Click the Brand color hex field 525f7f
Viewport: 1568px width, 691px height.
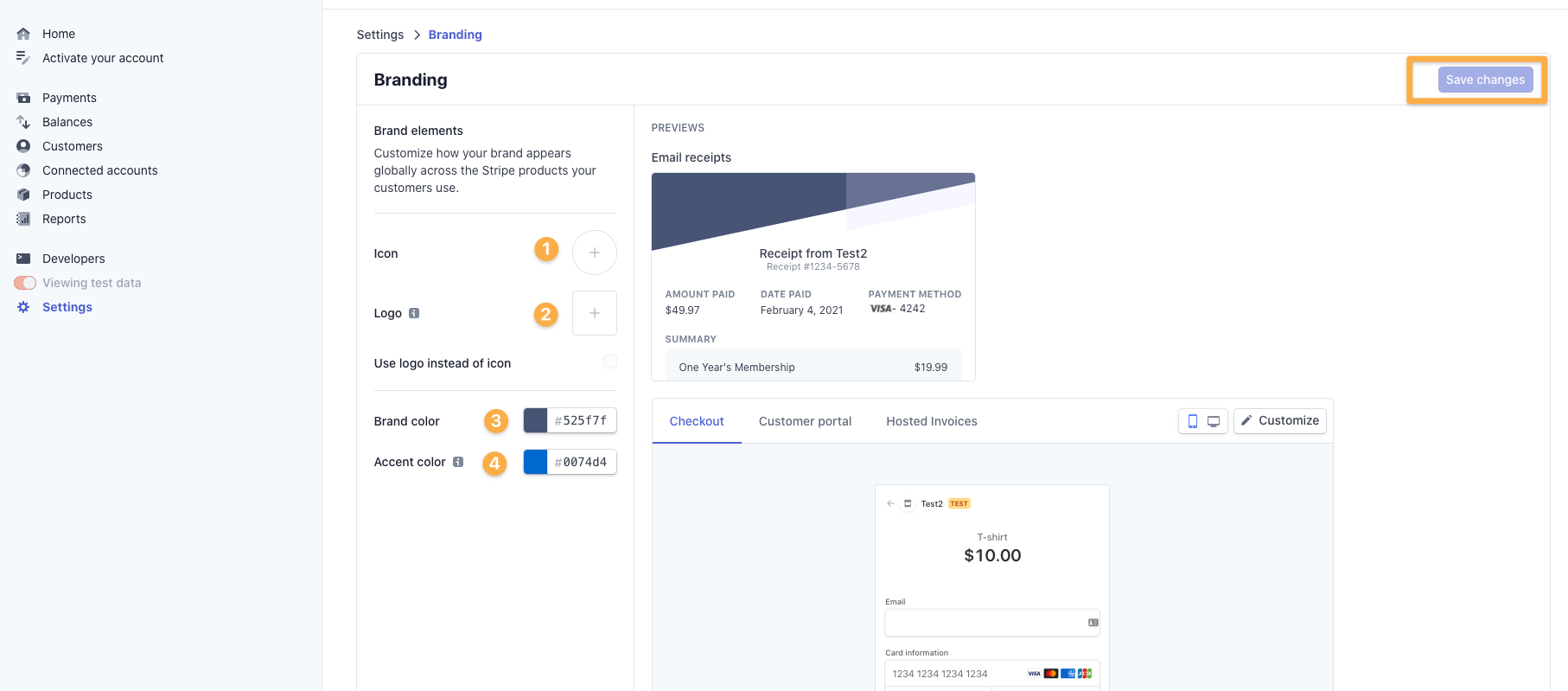582,420
